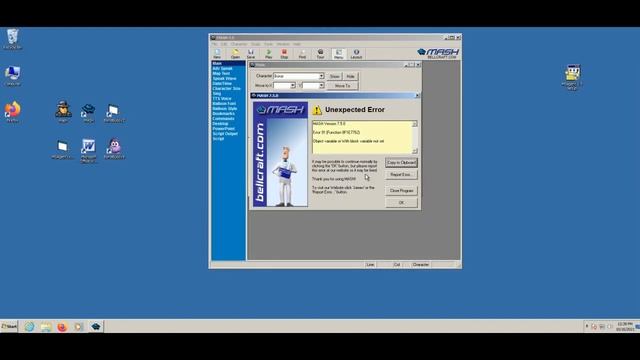Image resolution: width=640 pixels, height=360 pixels.
Task: Select Script Output in the sidebar
Action: (x=228, y=133)
